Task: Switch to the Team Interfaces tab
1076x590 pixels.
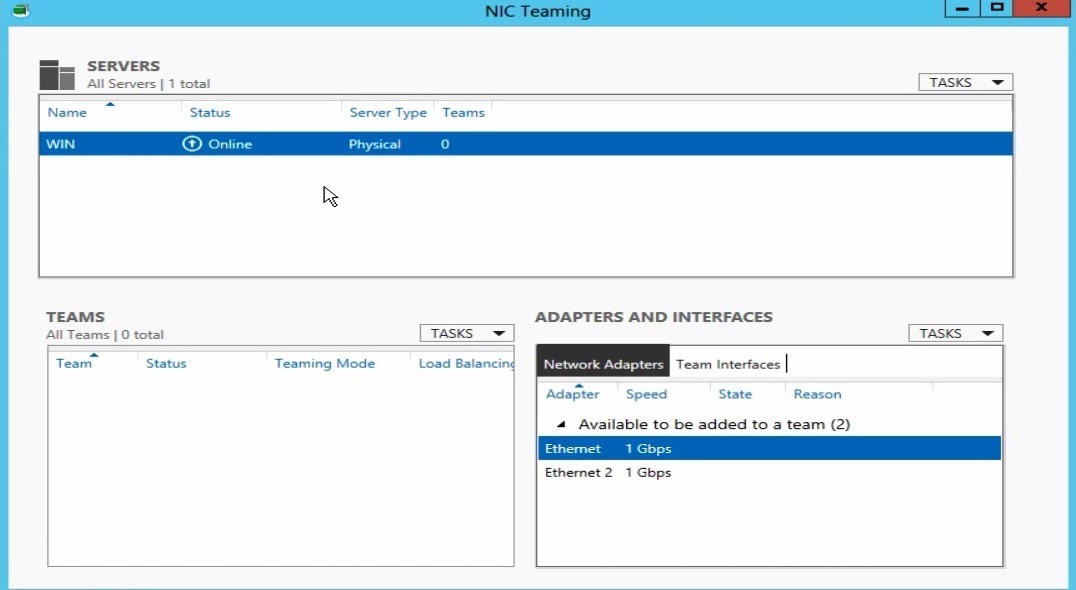Action: 727,364
